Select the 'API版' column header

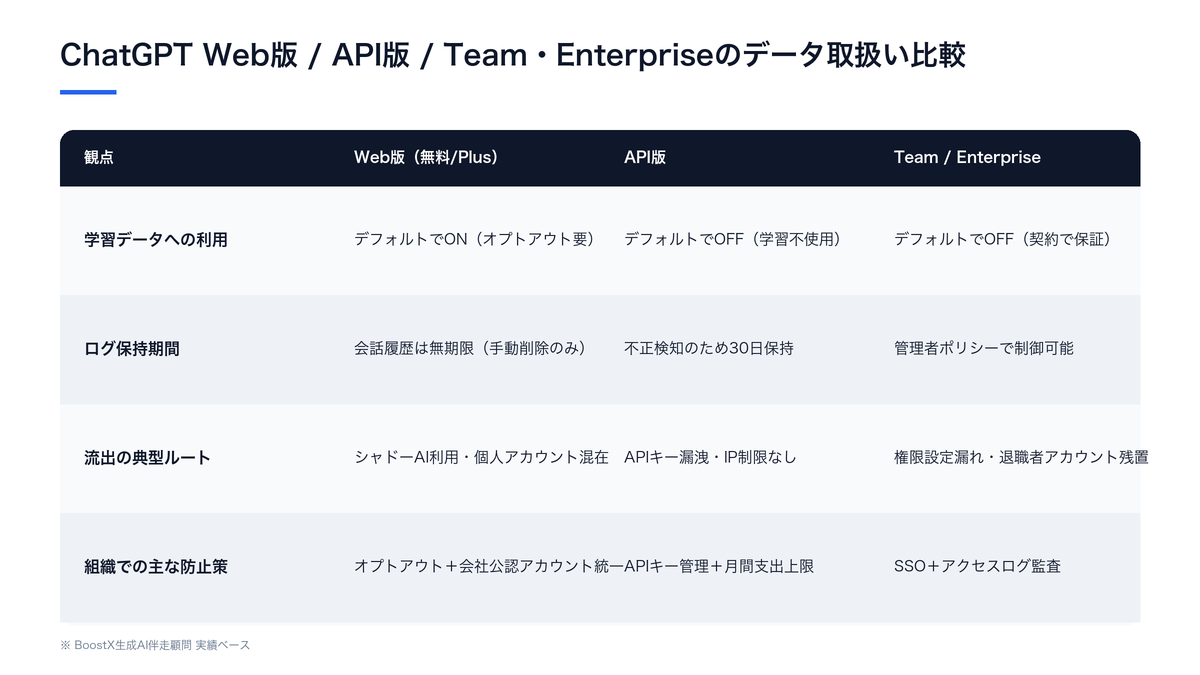(645, 157)
